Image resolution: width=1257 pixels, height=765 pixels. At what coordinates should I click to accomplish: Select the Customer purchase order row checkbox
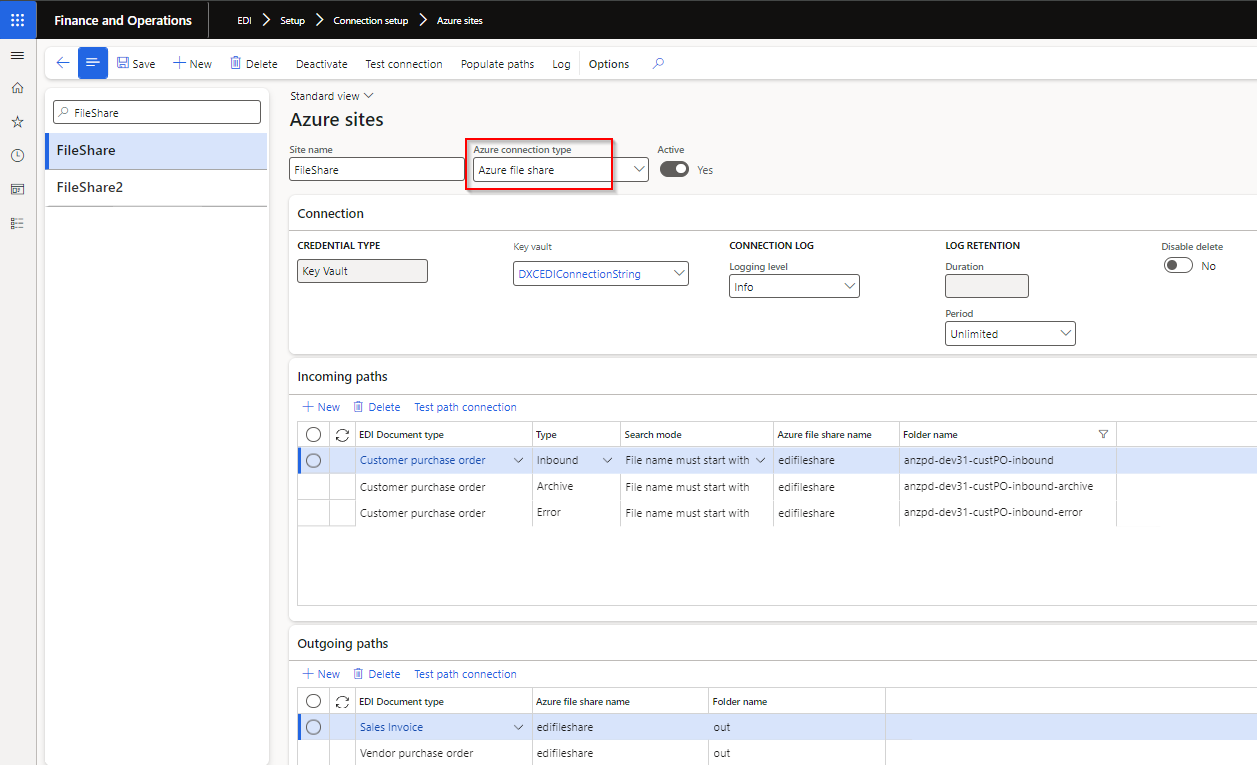click(313, 460)
